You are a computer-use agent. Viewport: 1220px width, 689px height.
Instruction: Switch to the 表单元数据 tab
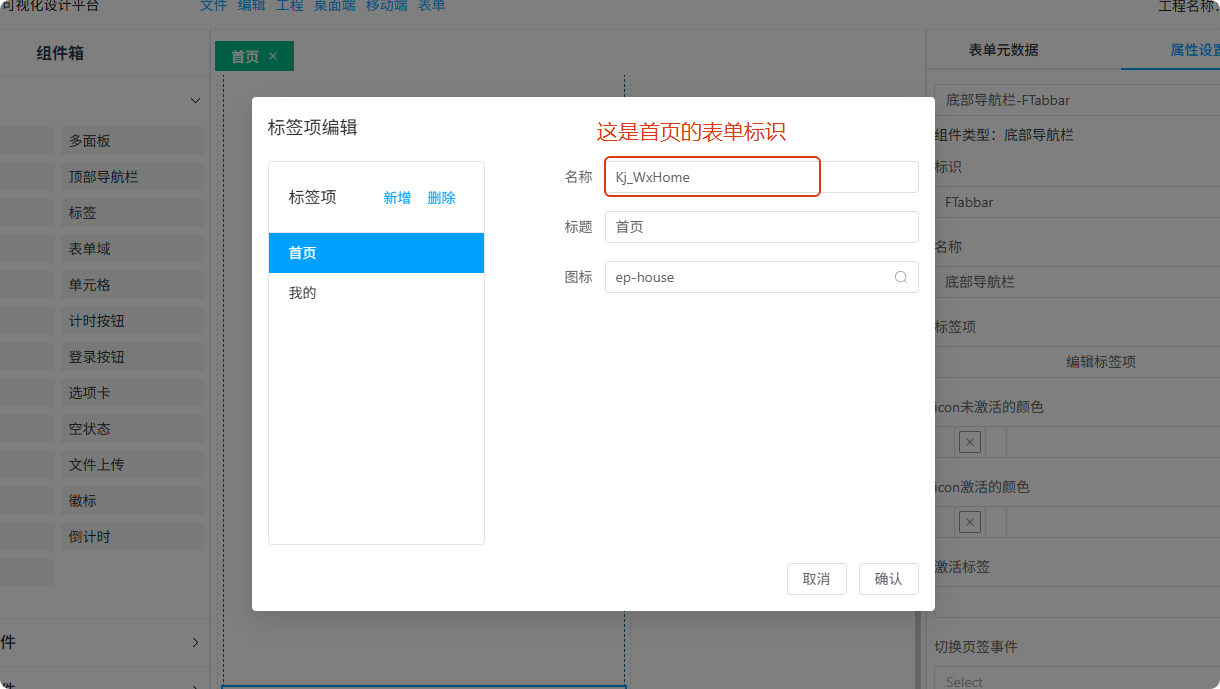pyautogui.click(x=1003, y=50)
